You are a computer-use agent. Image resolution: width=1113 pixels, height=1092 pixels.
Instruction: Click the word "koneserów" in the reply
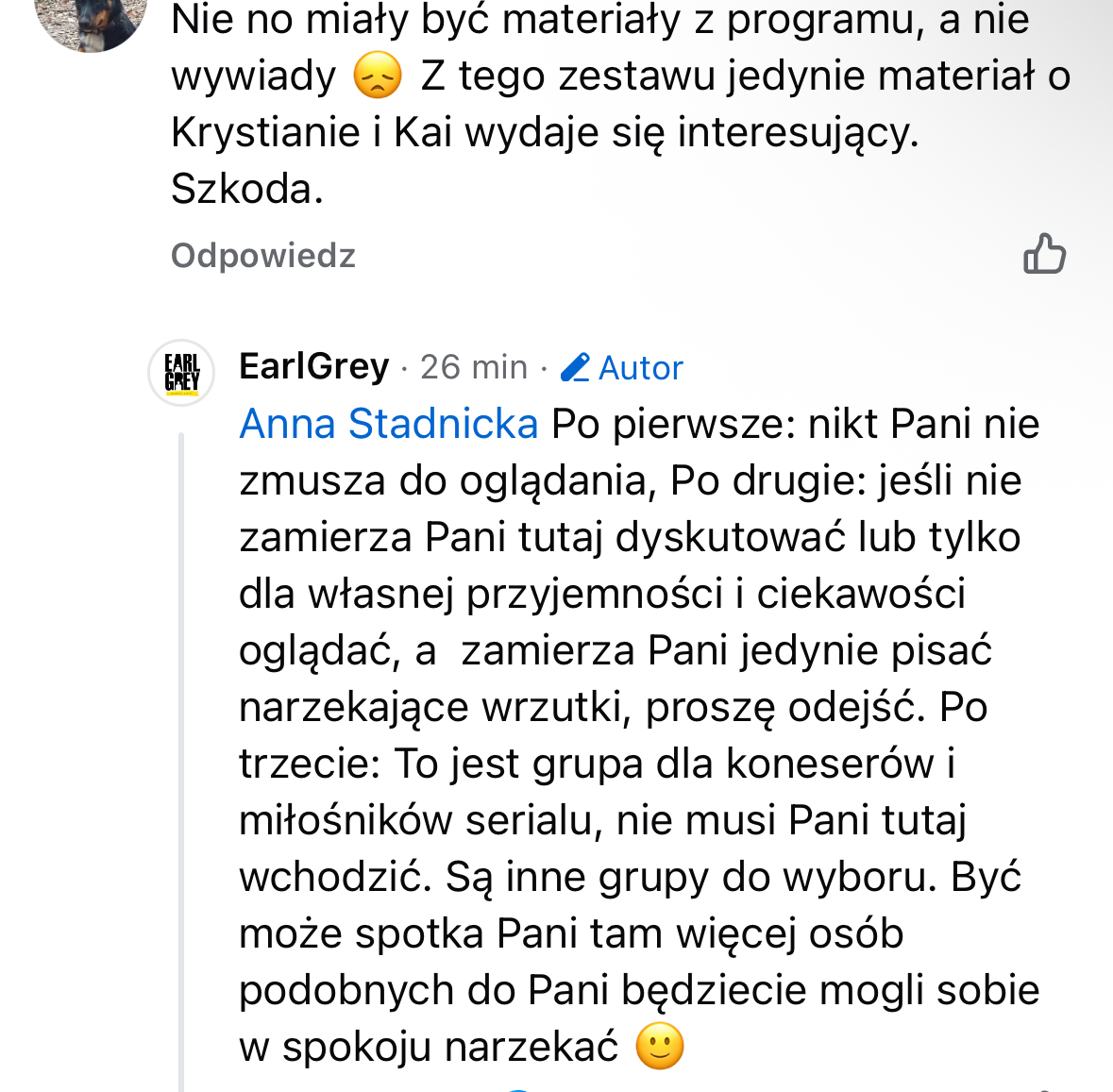click(x=830, y=764)
